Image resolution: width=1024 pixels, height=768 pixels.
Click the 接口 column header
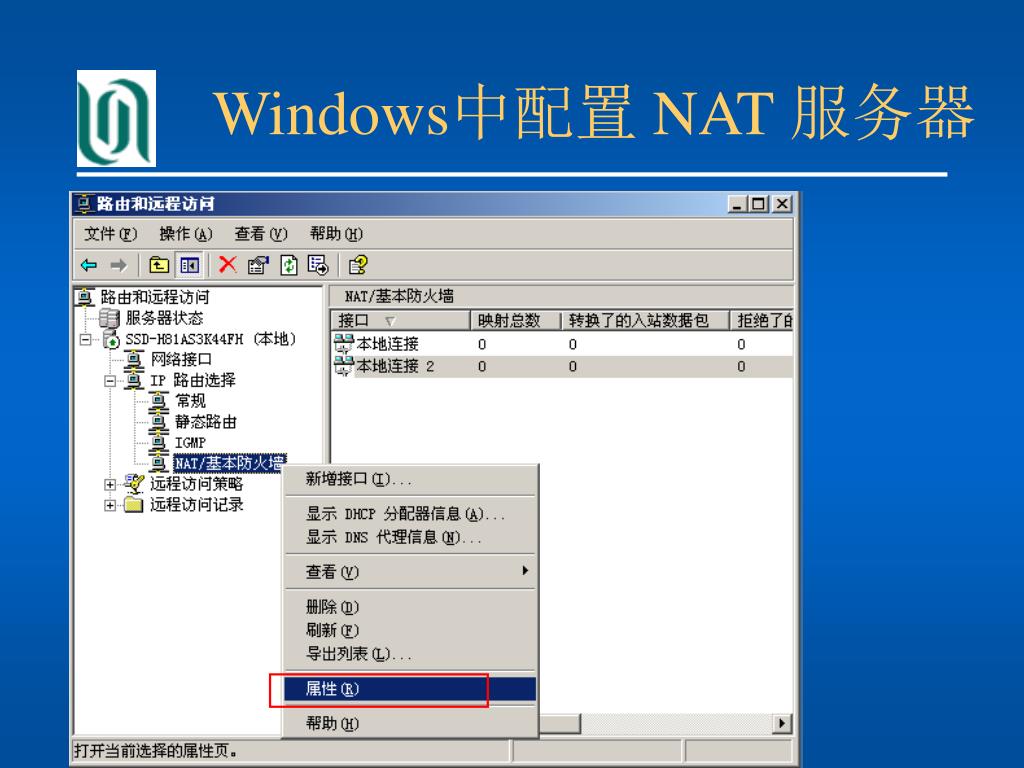pyautogui.click(x=401, y=321)
